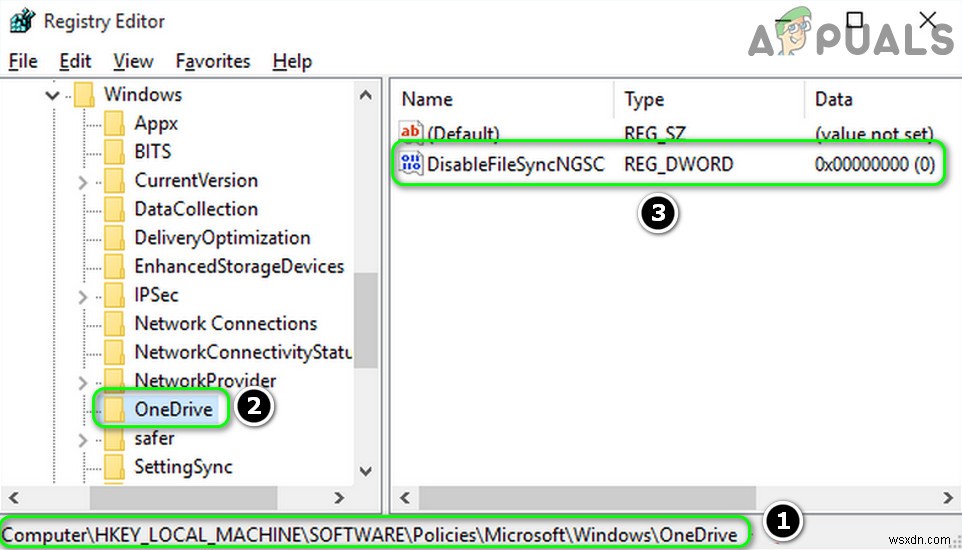Expand the IPSec key
This screenshot has height=550, width=962.
pyautogui.click(x=83, y=296)
